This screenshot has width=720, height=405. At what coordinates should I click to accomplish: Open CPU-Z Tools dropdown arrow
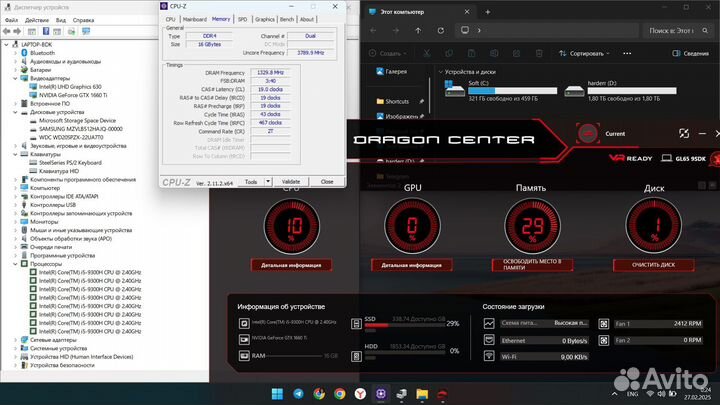click(268, 182)
